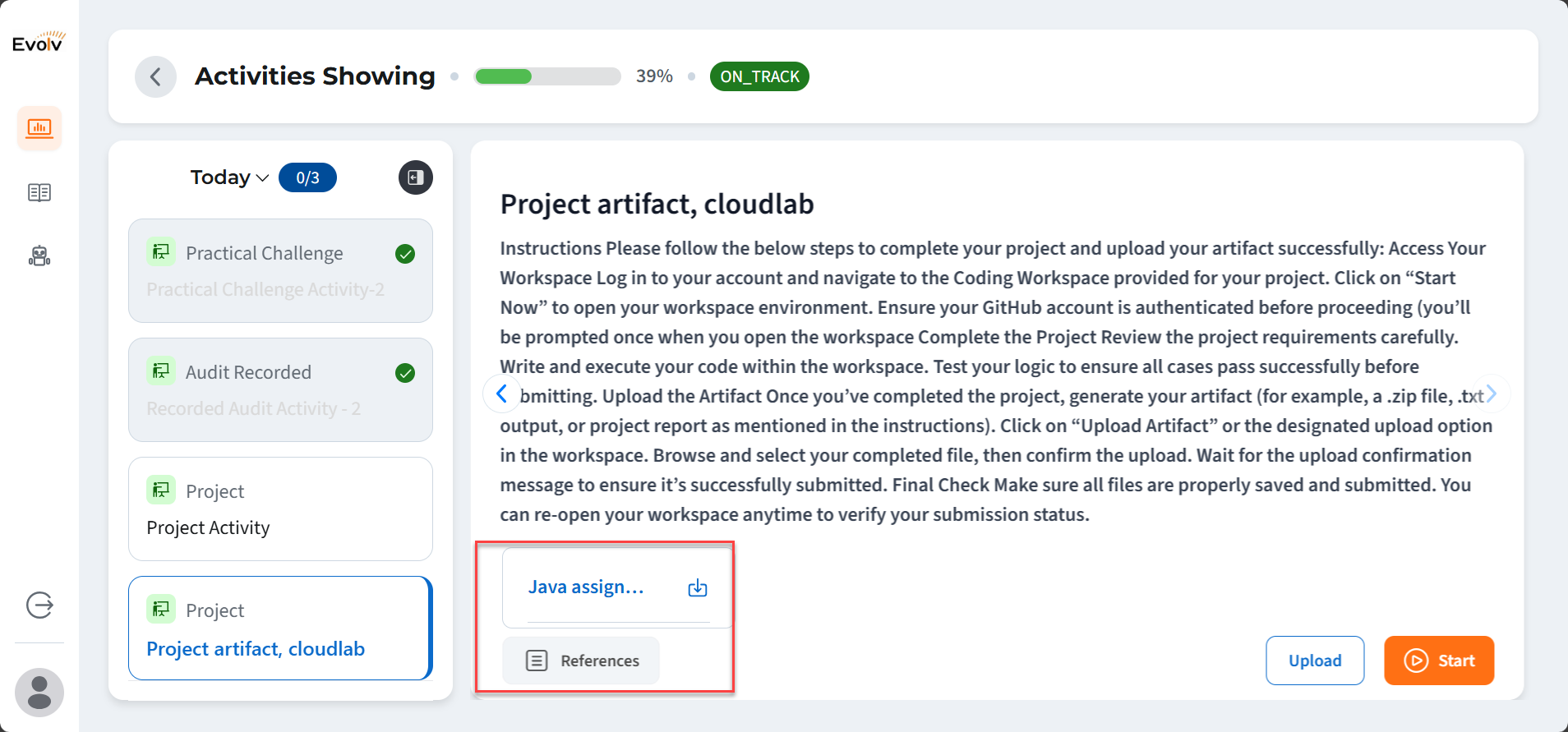Select the Project artifact, cloudlab card

(280, 628)
